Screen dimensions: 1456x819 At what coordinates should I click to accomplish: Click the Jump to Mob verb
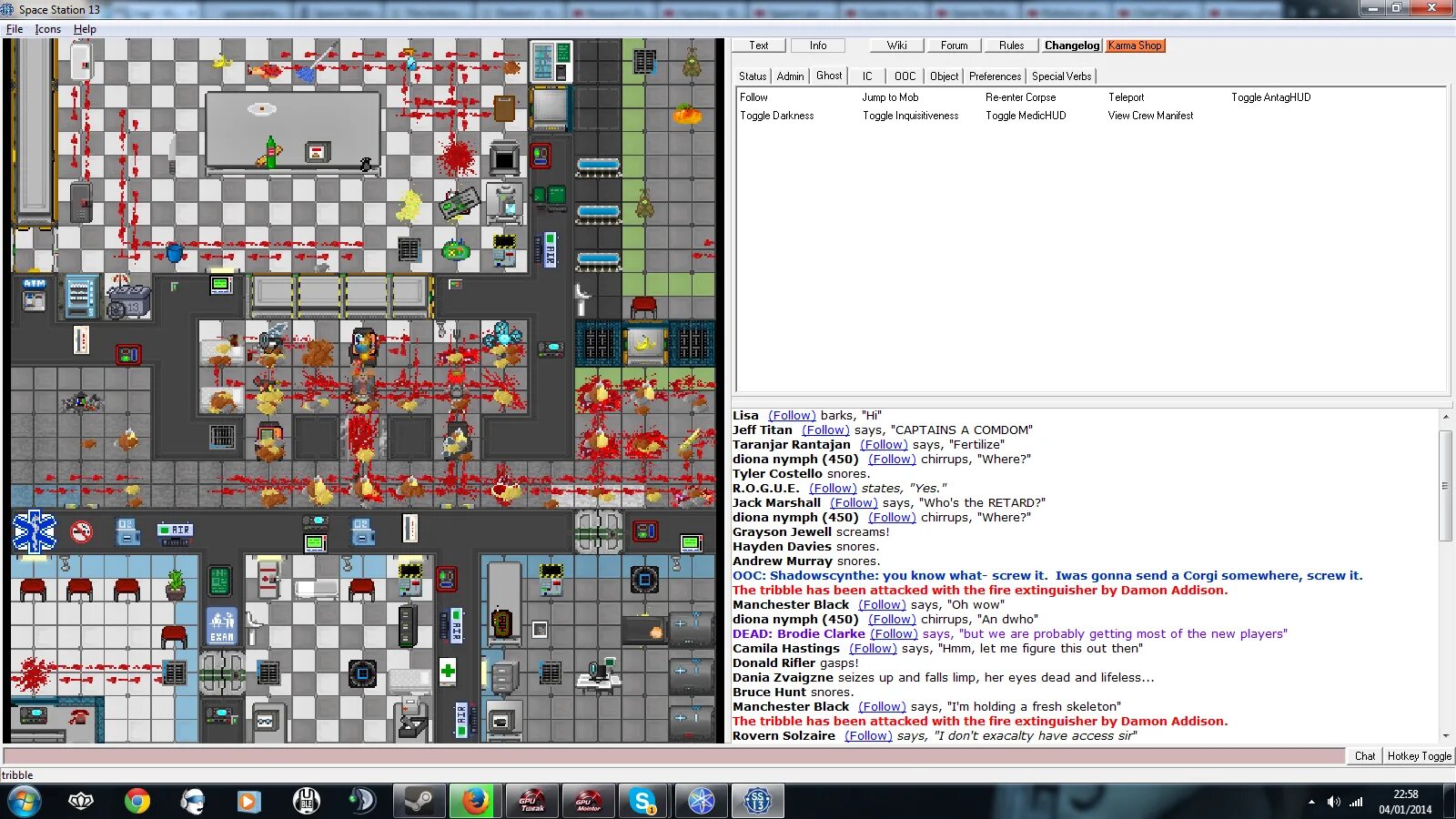coord(890,97)
